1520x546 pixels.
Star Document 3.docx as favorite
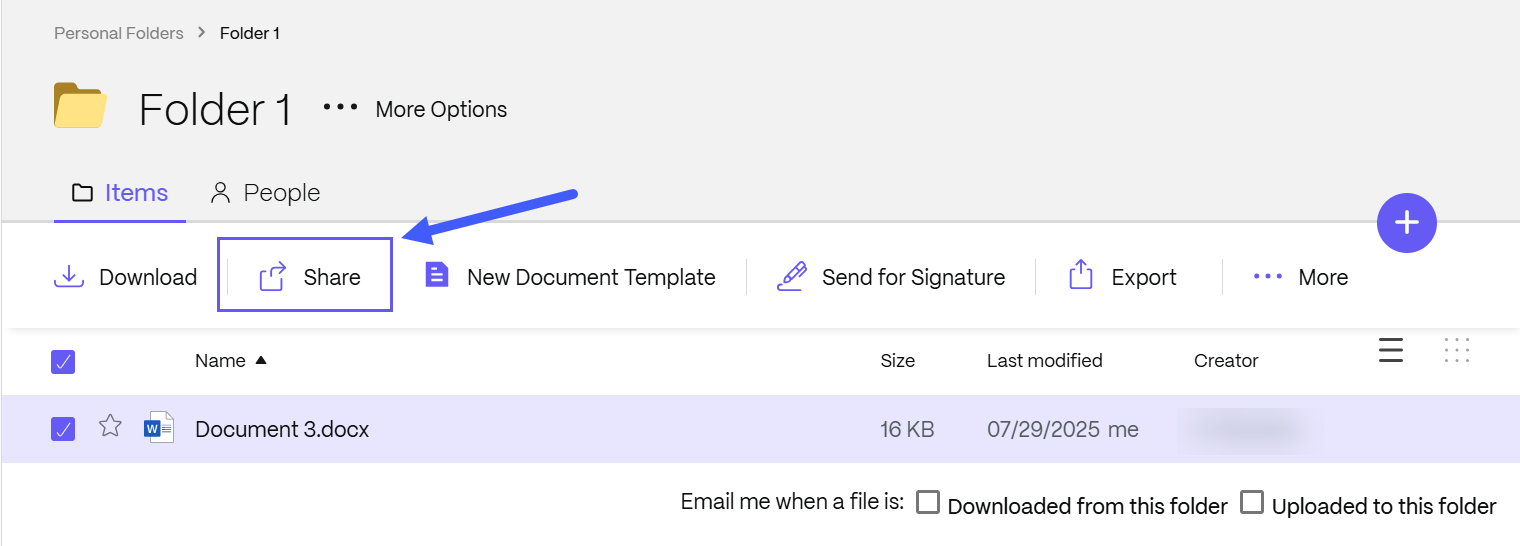tap(110, 427)
